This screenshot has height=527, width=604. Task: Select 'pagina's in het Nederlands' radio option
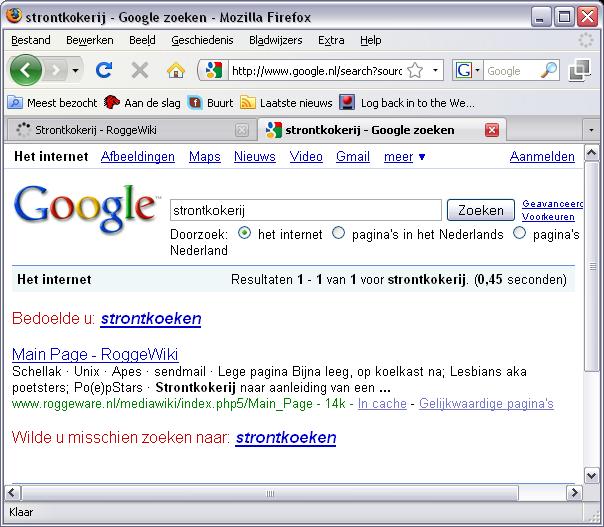click(338, 234)
